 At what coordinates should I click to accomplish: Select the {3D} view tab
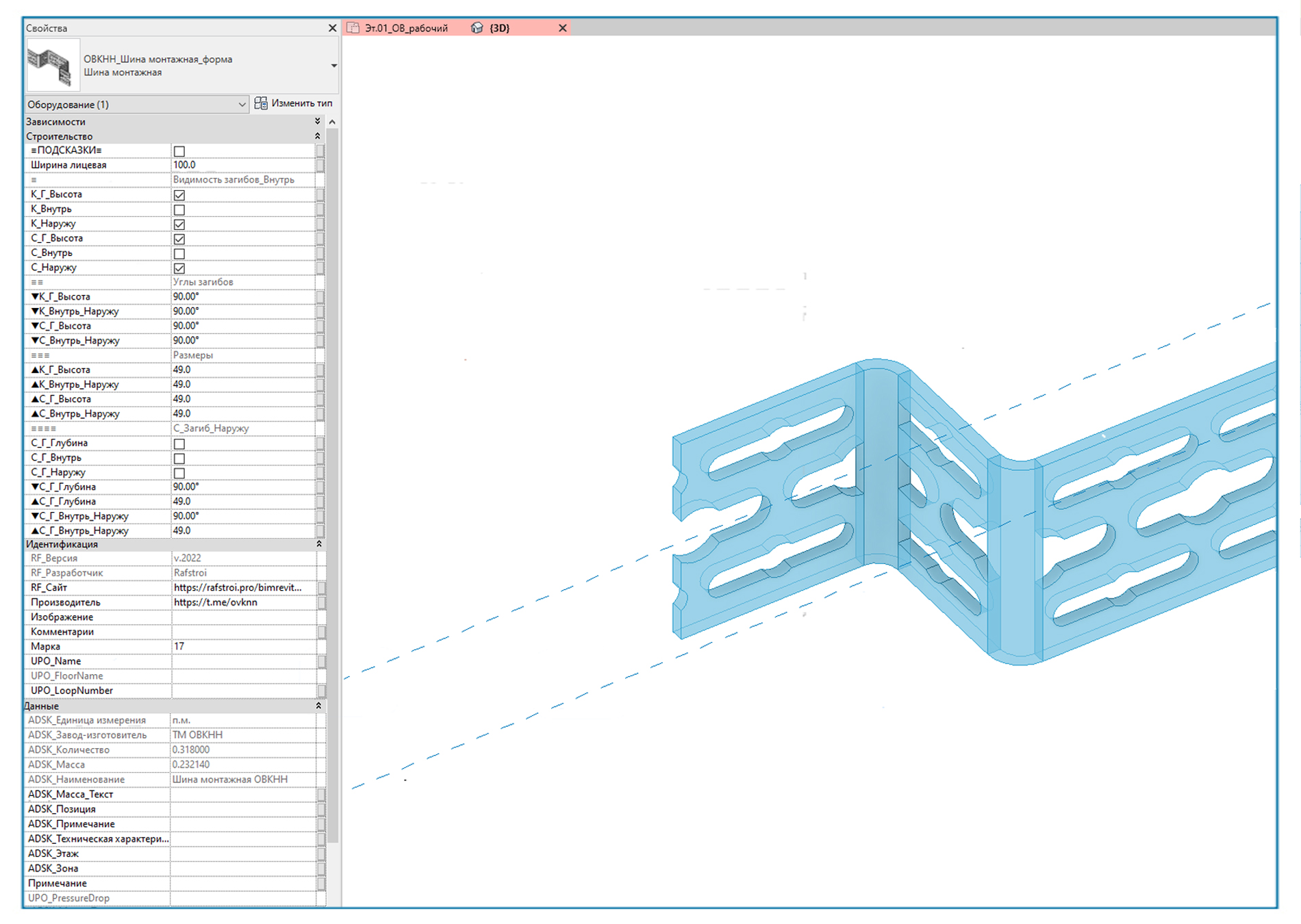500,28
